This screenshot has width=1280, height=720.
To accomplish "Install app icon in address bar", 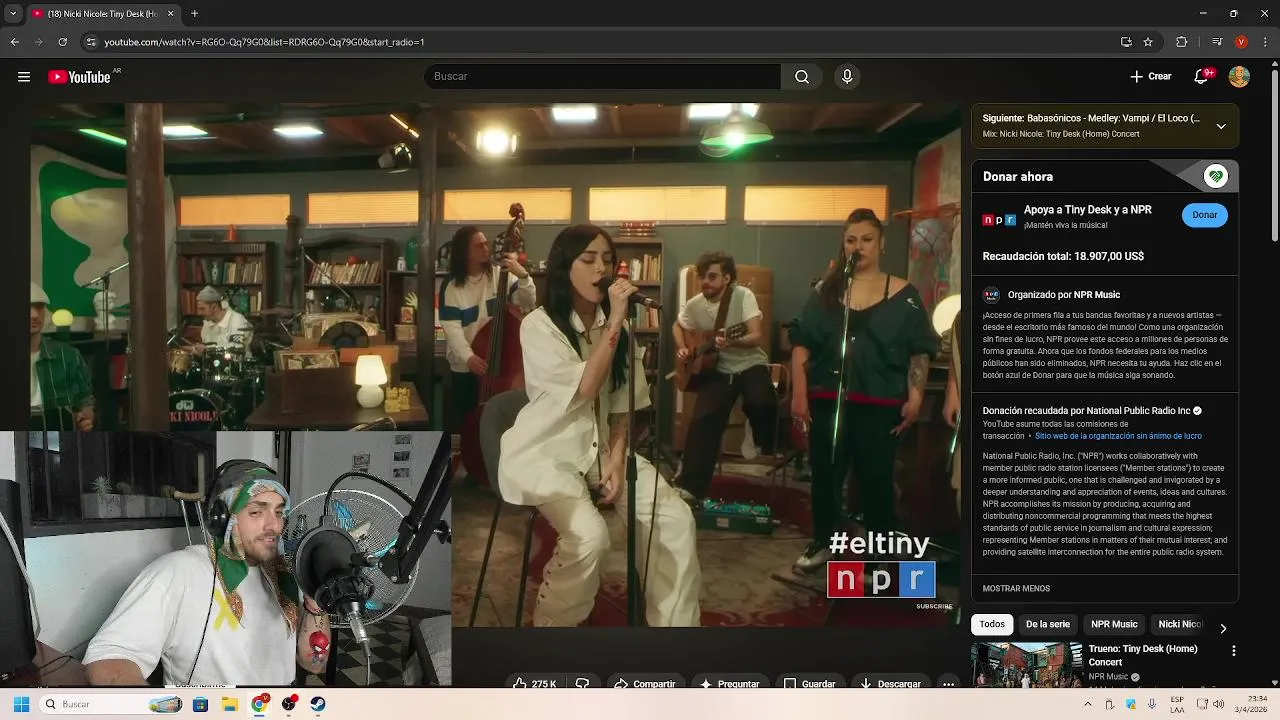I will (x=1126, y=42).
